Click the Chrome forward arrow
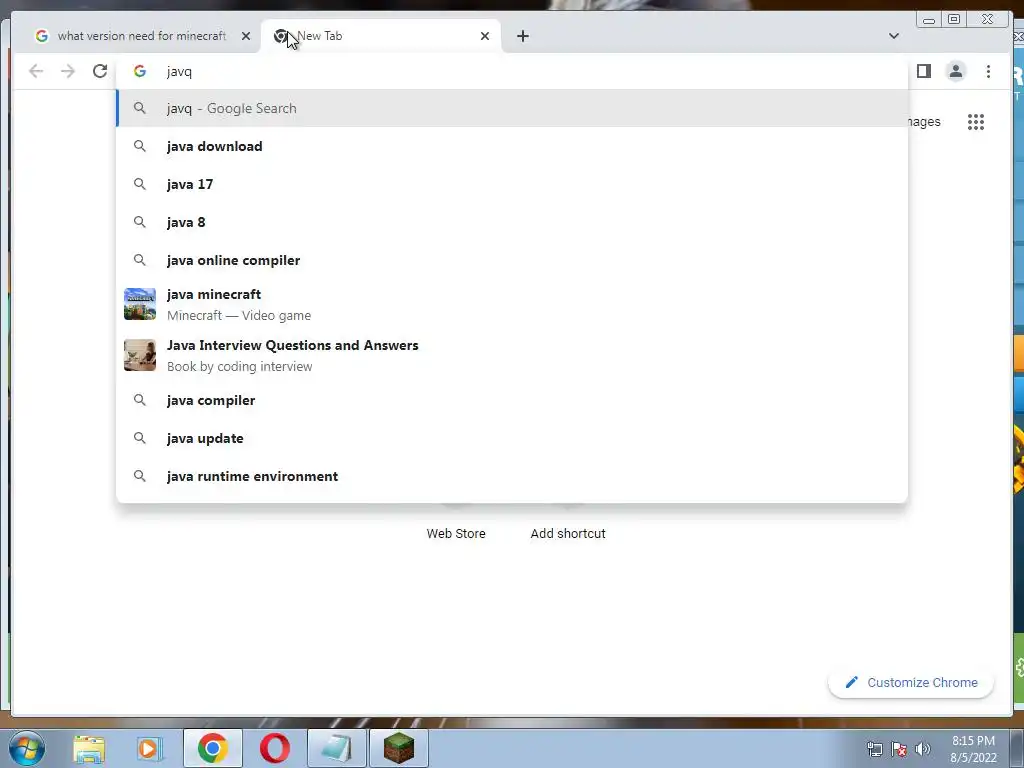1024x768 pixels. pos(68,71)
